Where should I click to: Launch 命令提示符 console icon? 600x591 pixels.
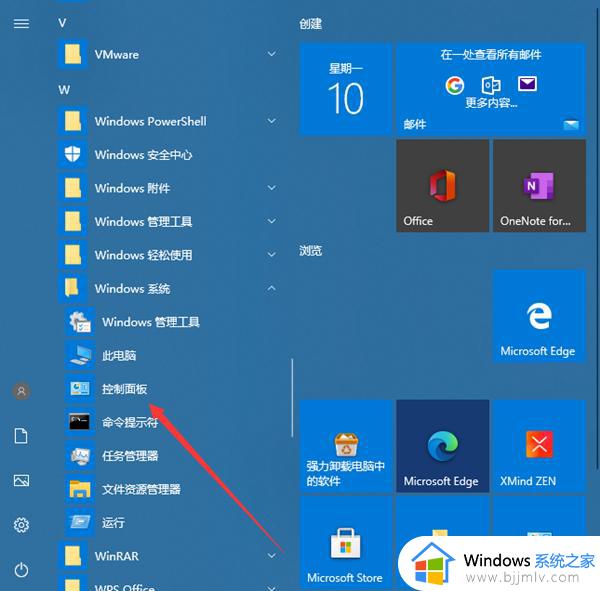(80, 422)
